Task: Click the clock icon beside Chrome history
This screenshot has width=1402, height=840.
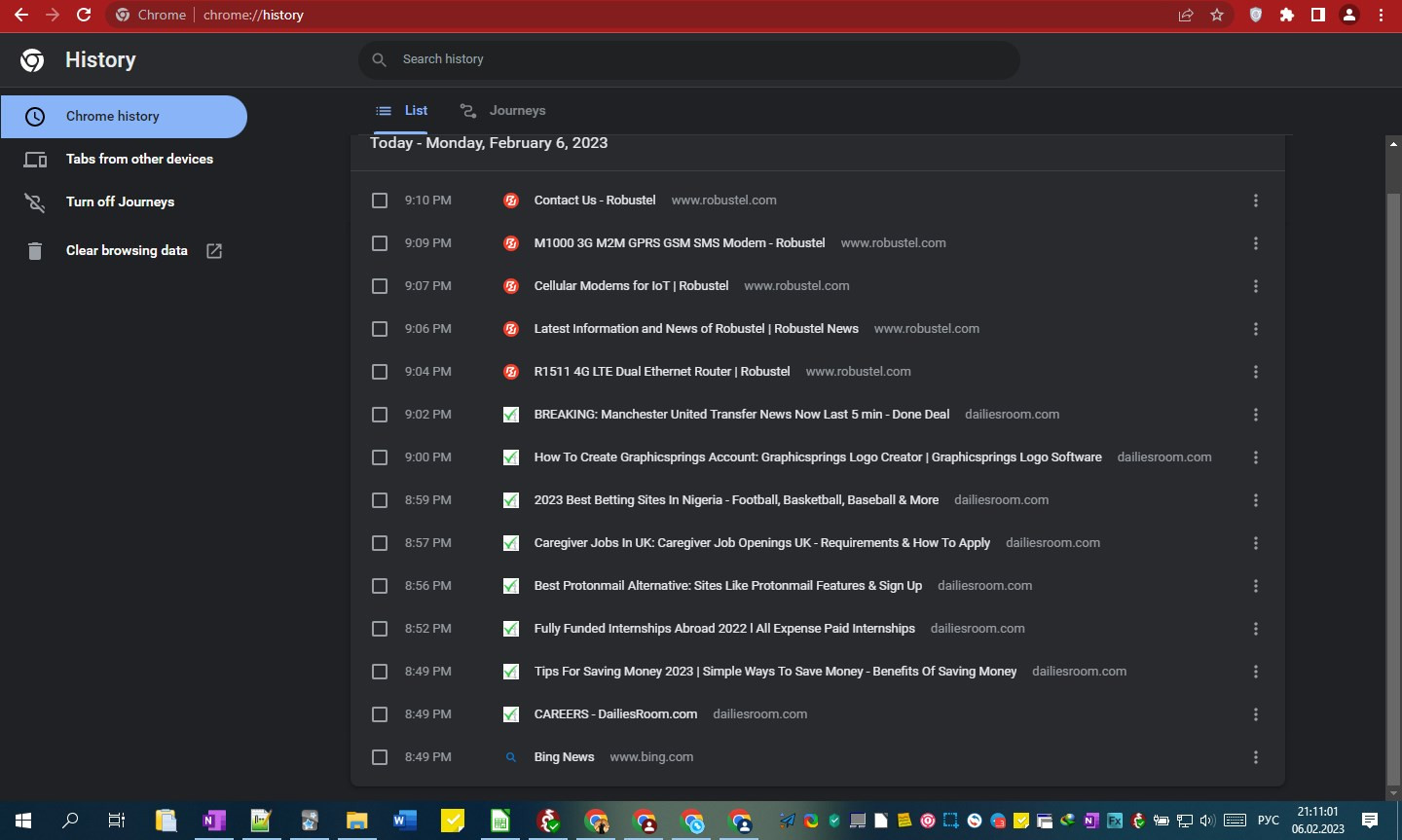Action: click(x=35, y=117)
